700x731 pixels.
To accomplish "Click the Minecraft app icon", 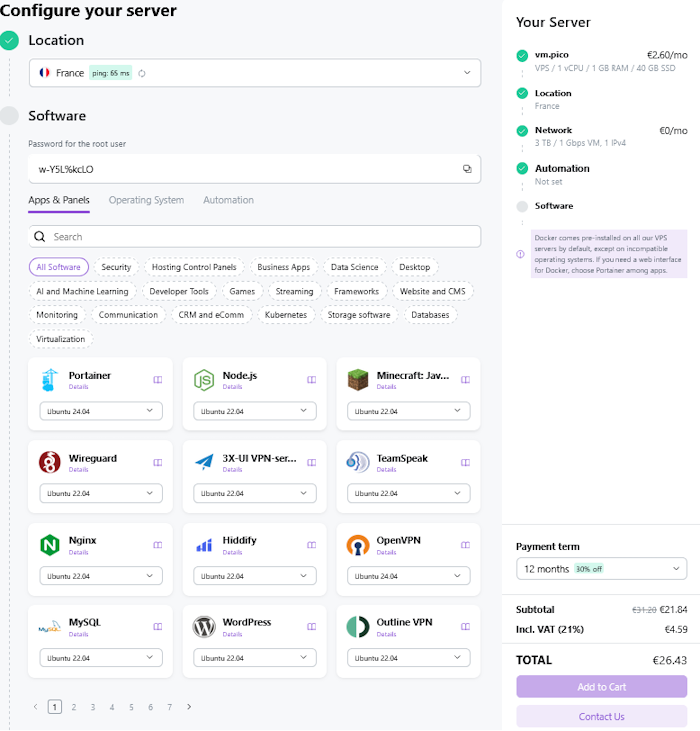I will pos(358,380).
